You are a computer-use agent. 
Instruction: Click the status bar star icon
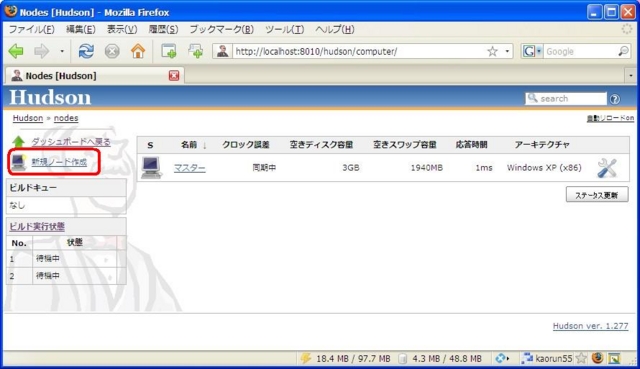tap(581, 358)
